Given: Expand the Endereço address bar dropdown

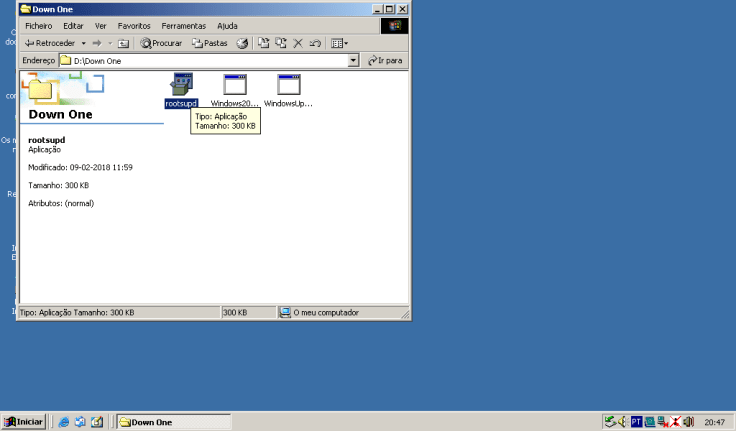Looking at the screenshot, I should (353, 61).
